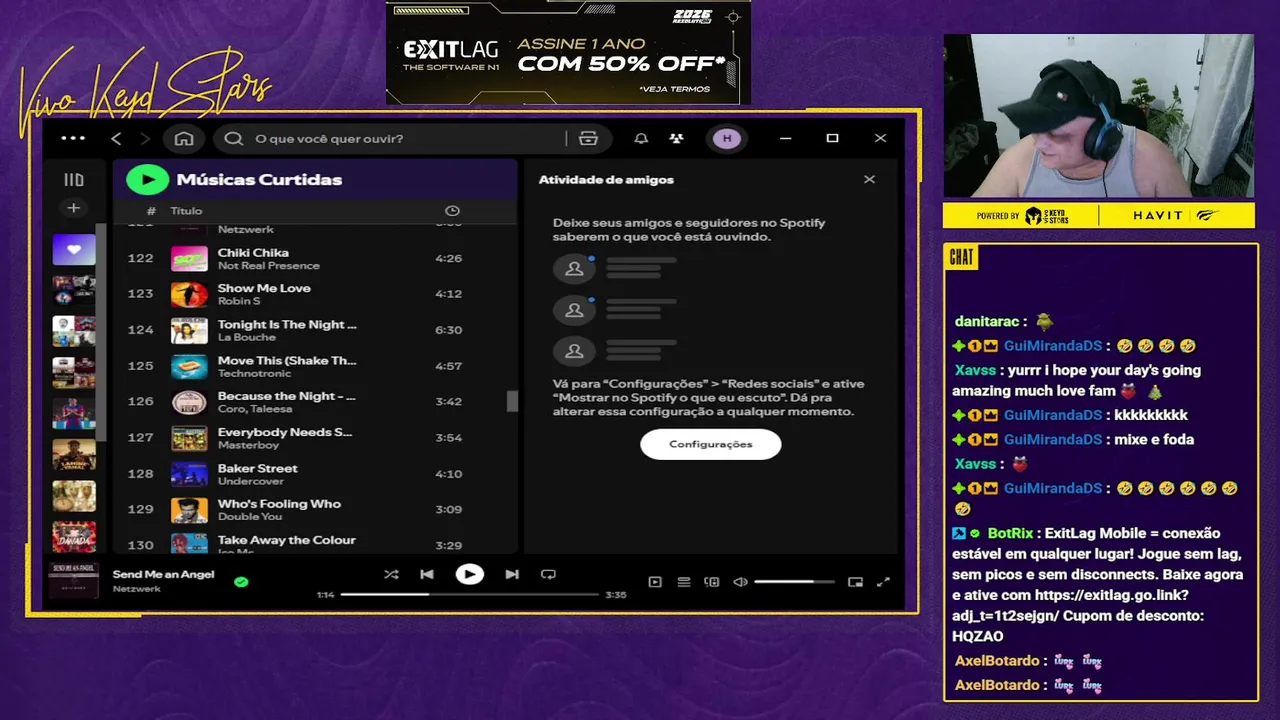Open now-playing artist Netzwerk
This screenshot has width=1280, height=720.
(x=136, y=589)
